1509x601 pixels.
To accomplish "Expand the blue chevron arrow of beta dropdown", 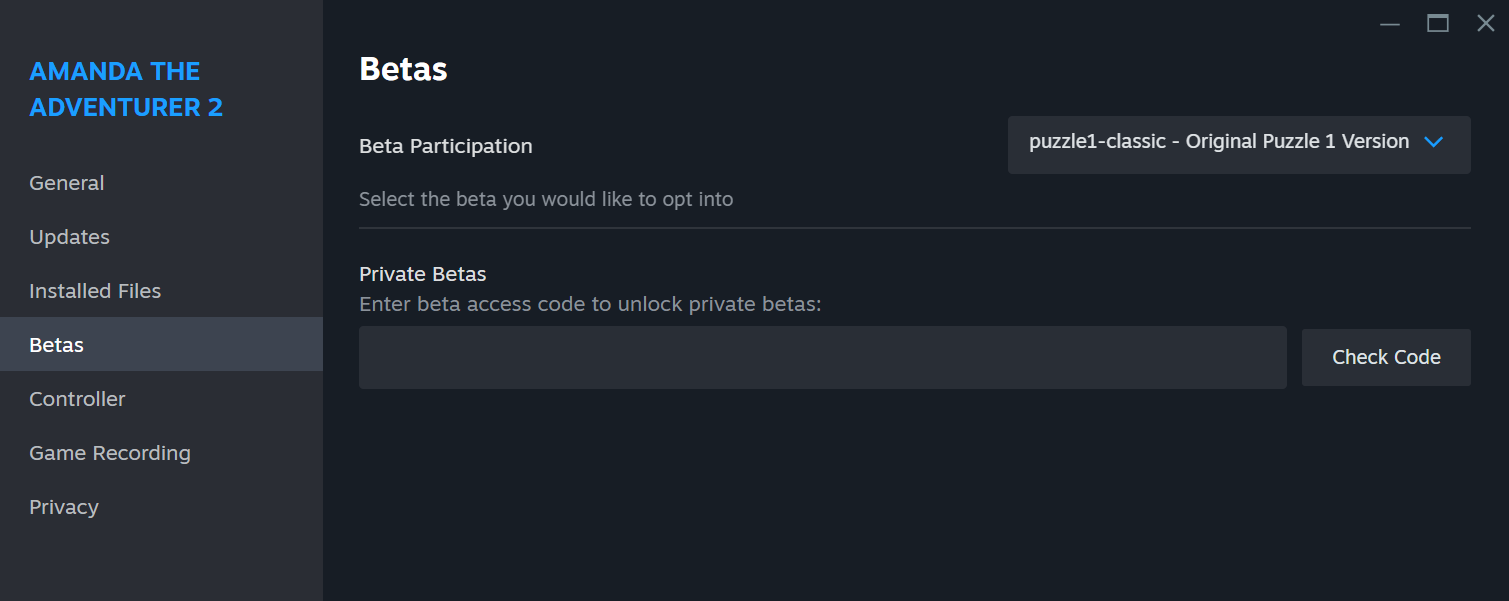I will point(1433,142).
